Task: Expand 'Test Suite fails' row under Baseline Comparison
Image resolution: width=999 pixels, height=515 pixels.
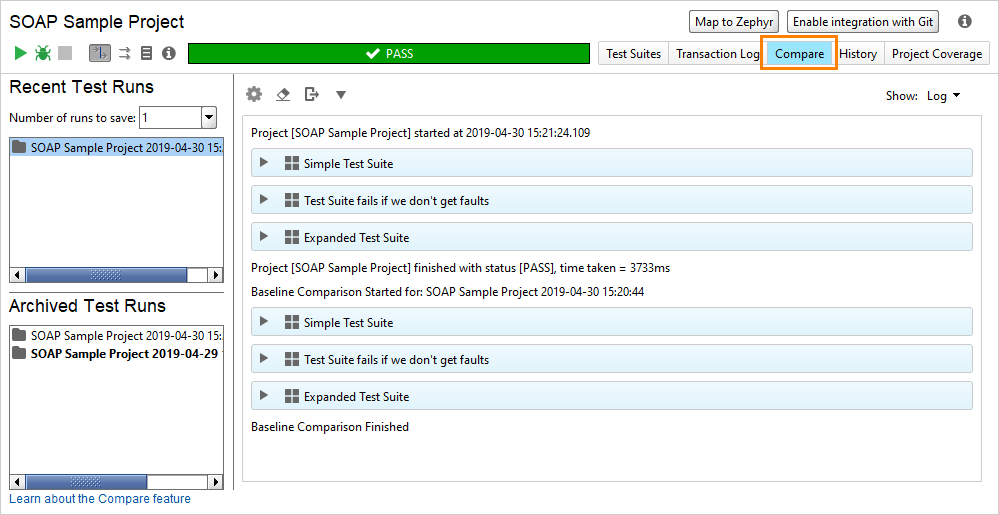Action: point(264,359)
